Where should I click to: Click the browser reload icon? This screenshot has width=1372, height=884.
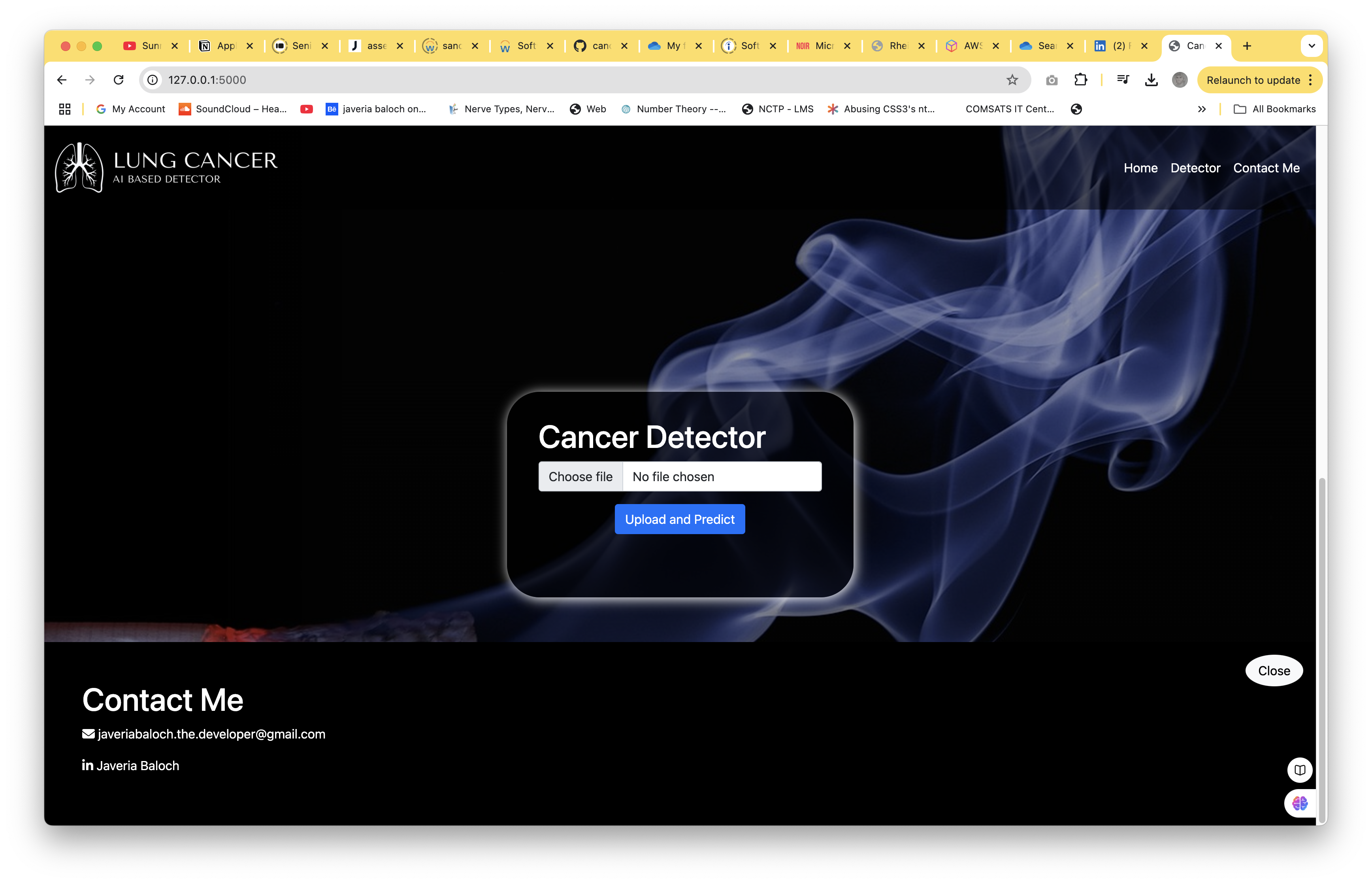(x=119, y=80)
